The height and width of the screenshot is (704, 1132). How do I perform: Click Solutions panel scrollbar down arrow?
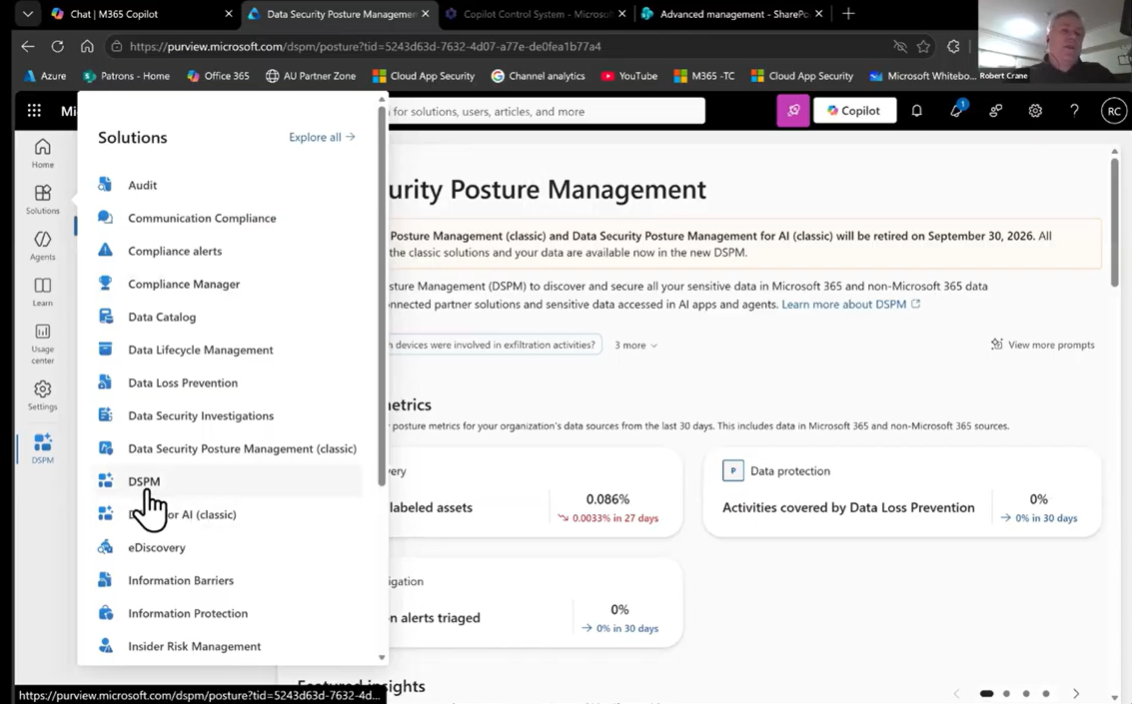[x=382, y=657]
